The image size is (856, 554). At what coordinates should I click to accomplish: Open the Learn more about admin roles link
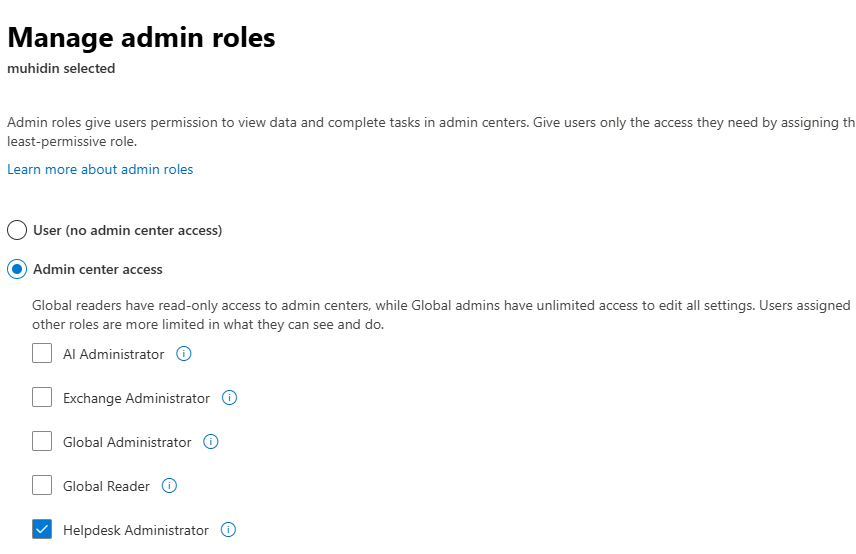[100, 169]
